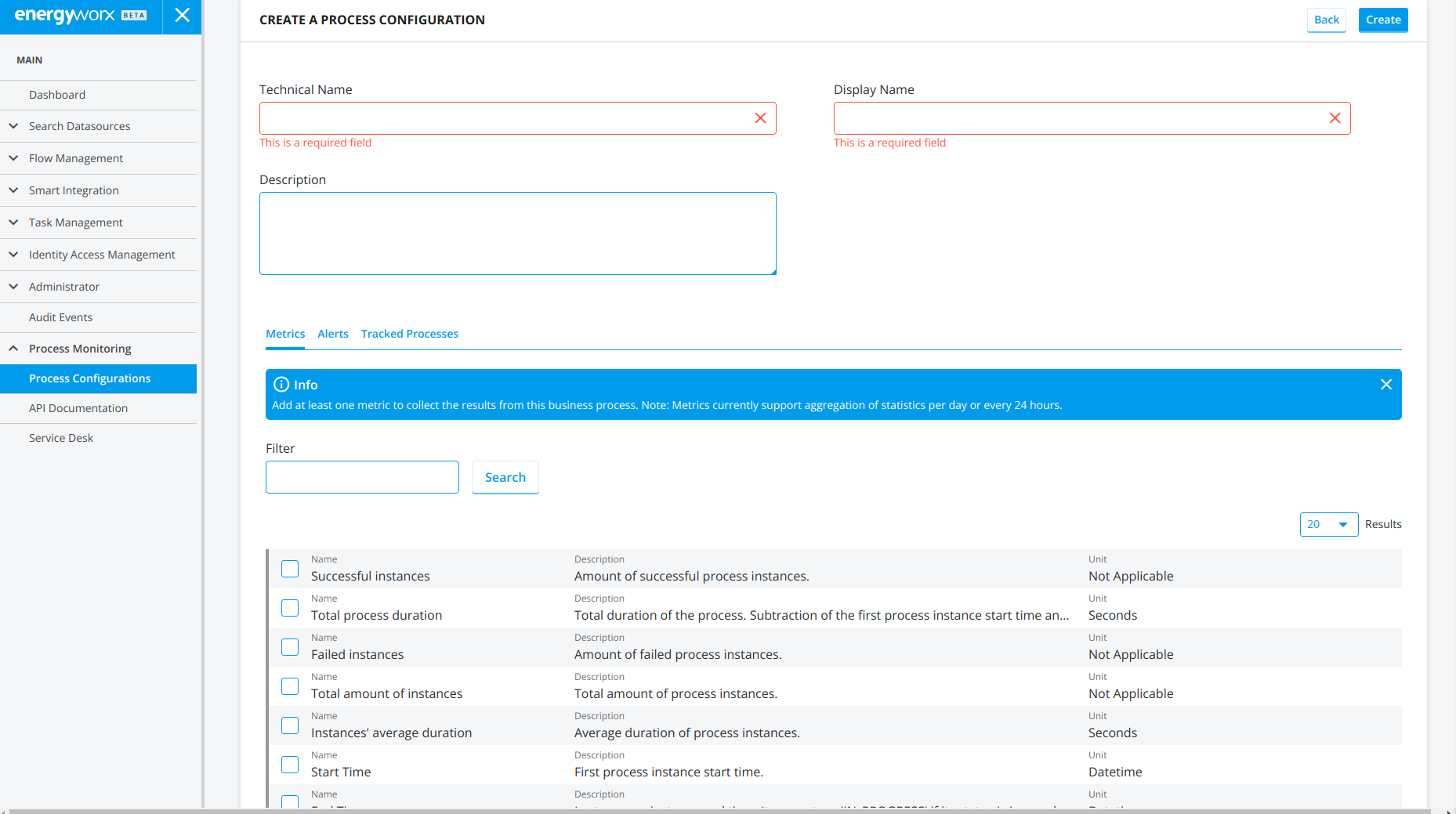1456x814 pixels.
Task: Click the energyworx logo
Action: coord(65,16)
